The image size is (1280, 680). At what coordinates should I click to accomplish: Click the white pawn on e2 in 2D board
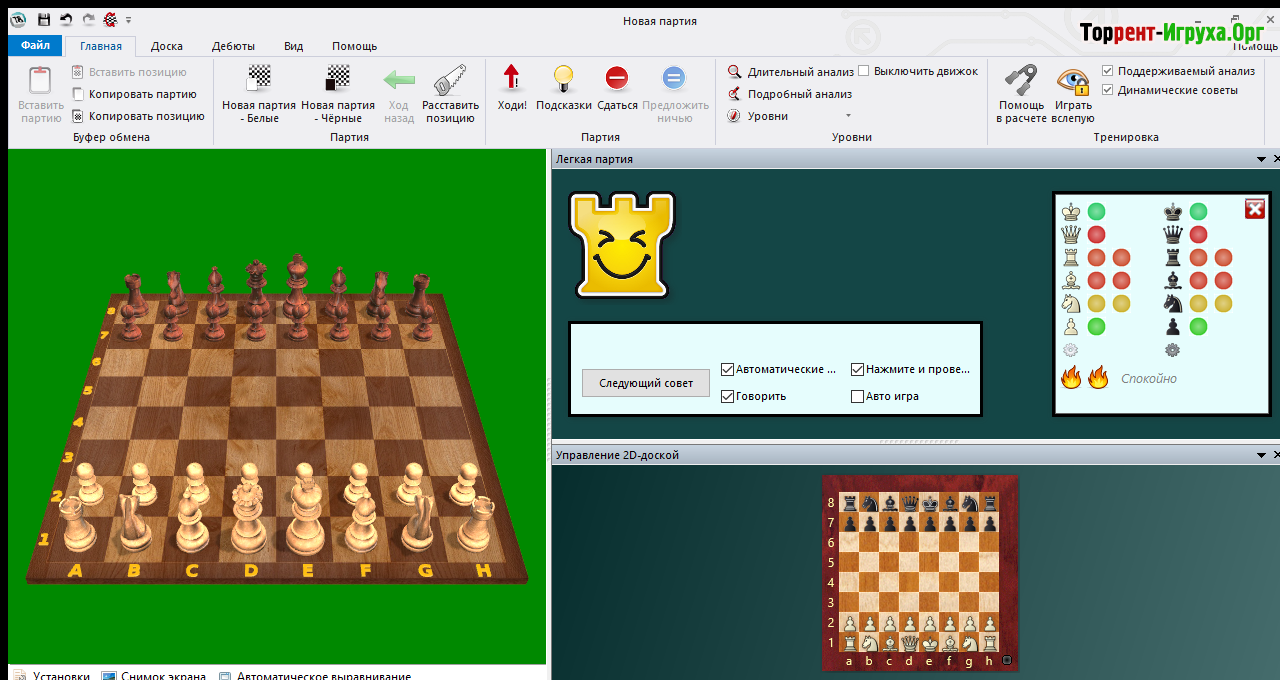click(x=930, y=623)
